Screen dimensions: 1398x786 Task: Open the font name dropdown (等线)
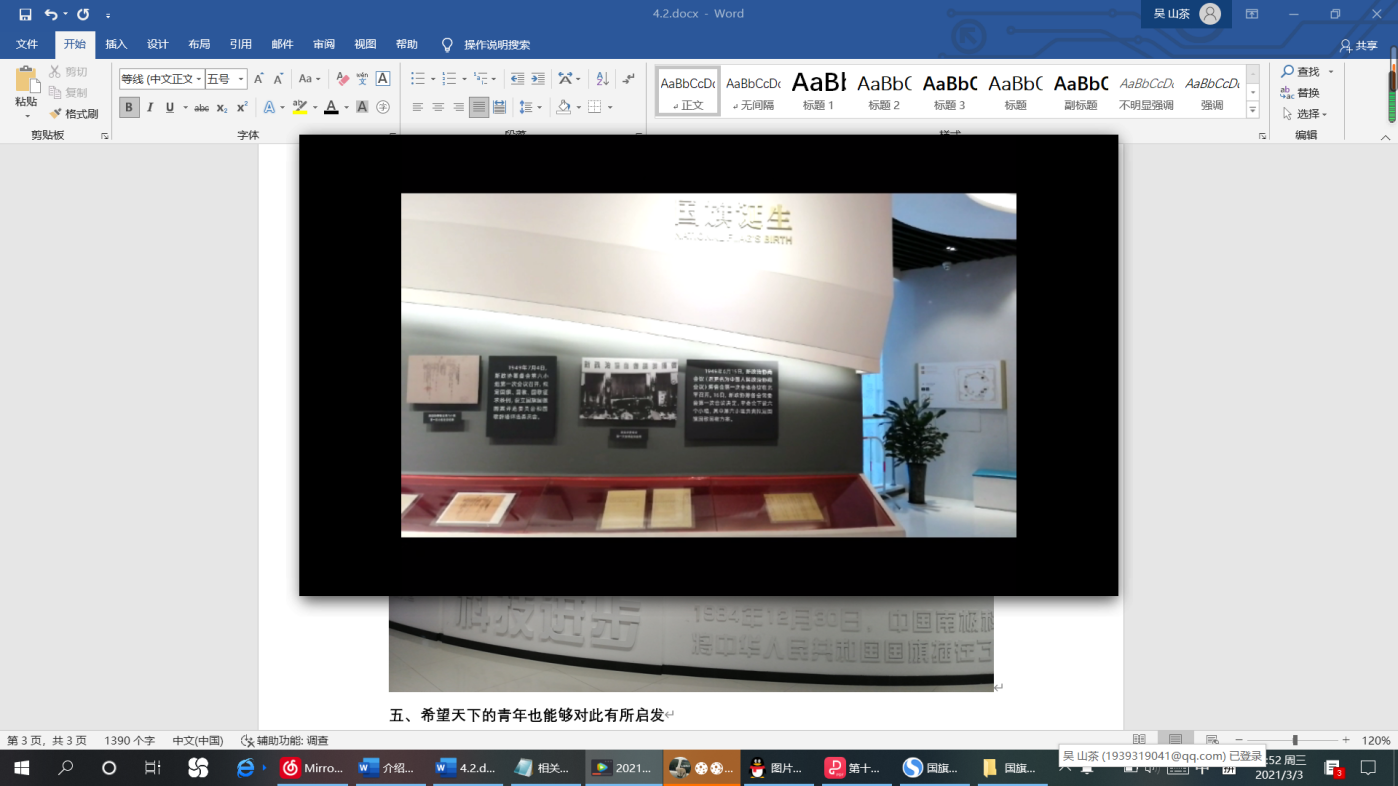199,79
